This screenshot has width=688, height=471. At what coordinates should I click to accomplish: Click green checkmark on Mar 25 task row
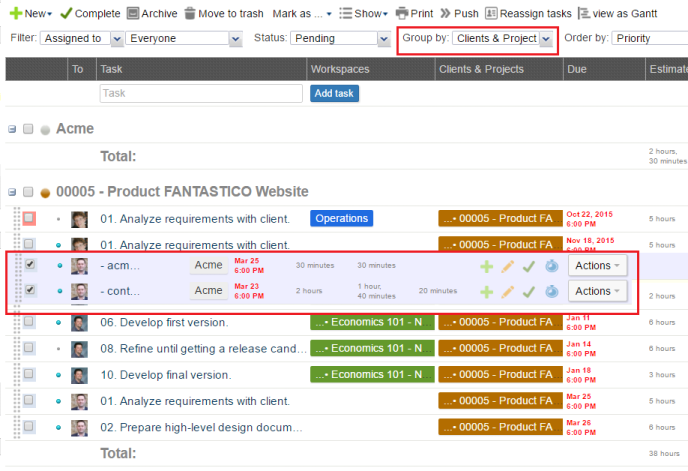coord(528,265)
